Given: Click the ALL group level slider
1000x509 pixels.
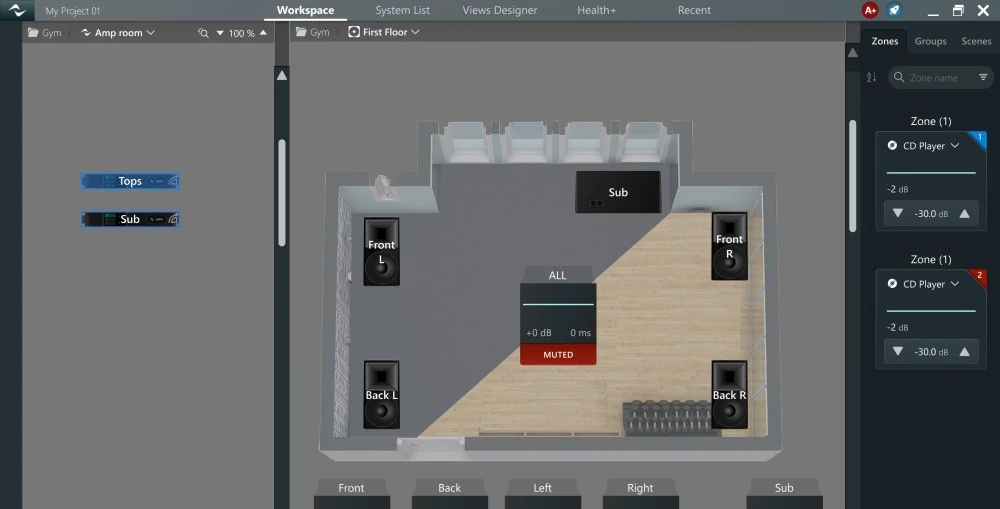Looking at the screenshot, I should 558,304.
